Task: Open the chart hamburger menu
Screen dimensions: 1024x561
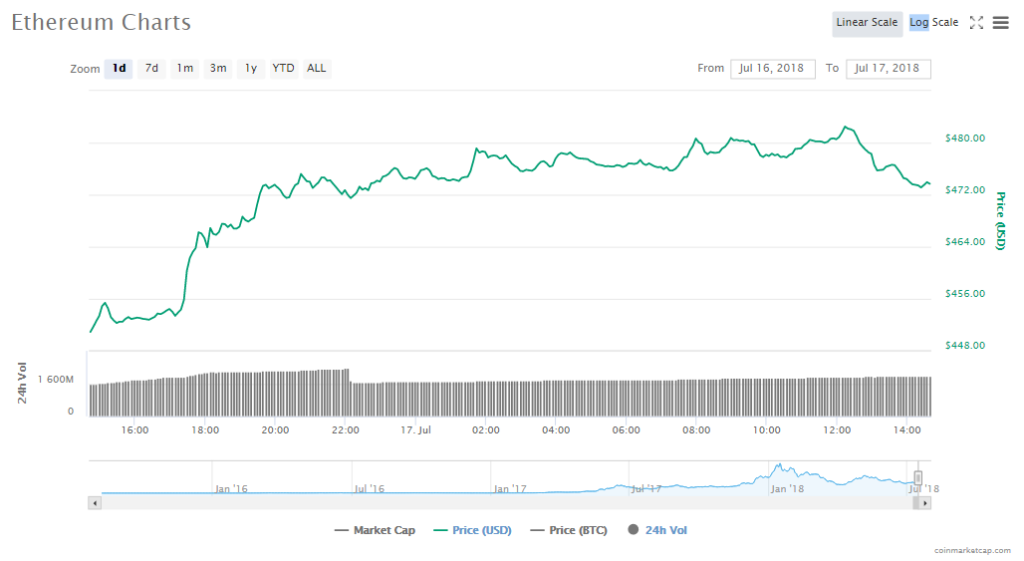Action: [x=1000, y=23]
